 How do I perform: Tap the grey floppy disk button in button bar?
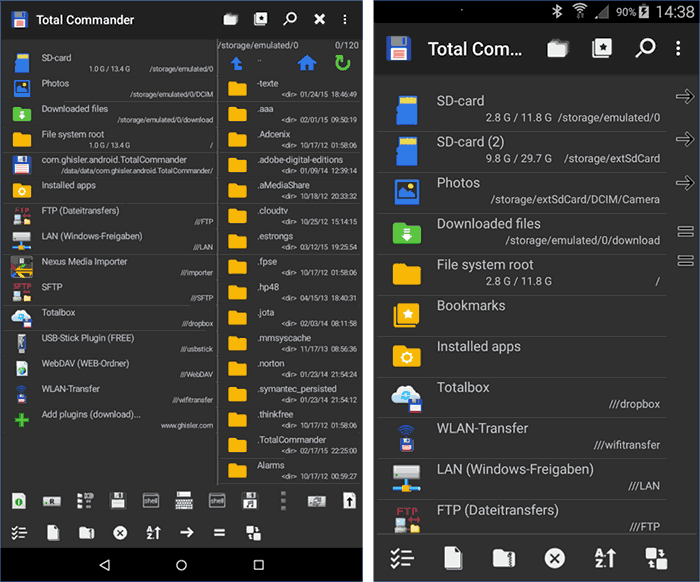click(118, 501)
